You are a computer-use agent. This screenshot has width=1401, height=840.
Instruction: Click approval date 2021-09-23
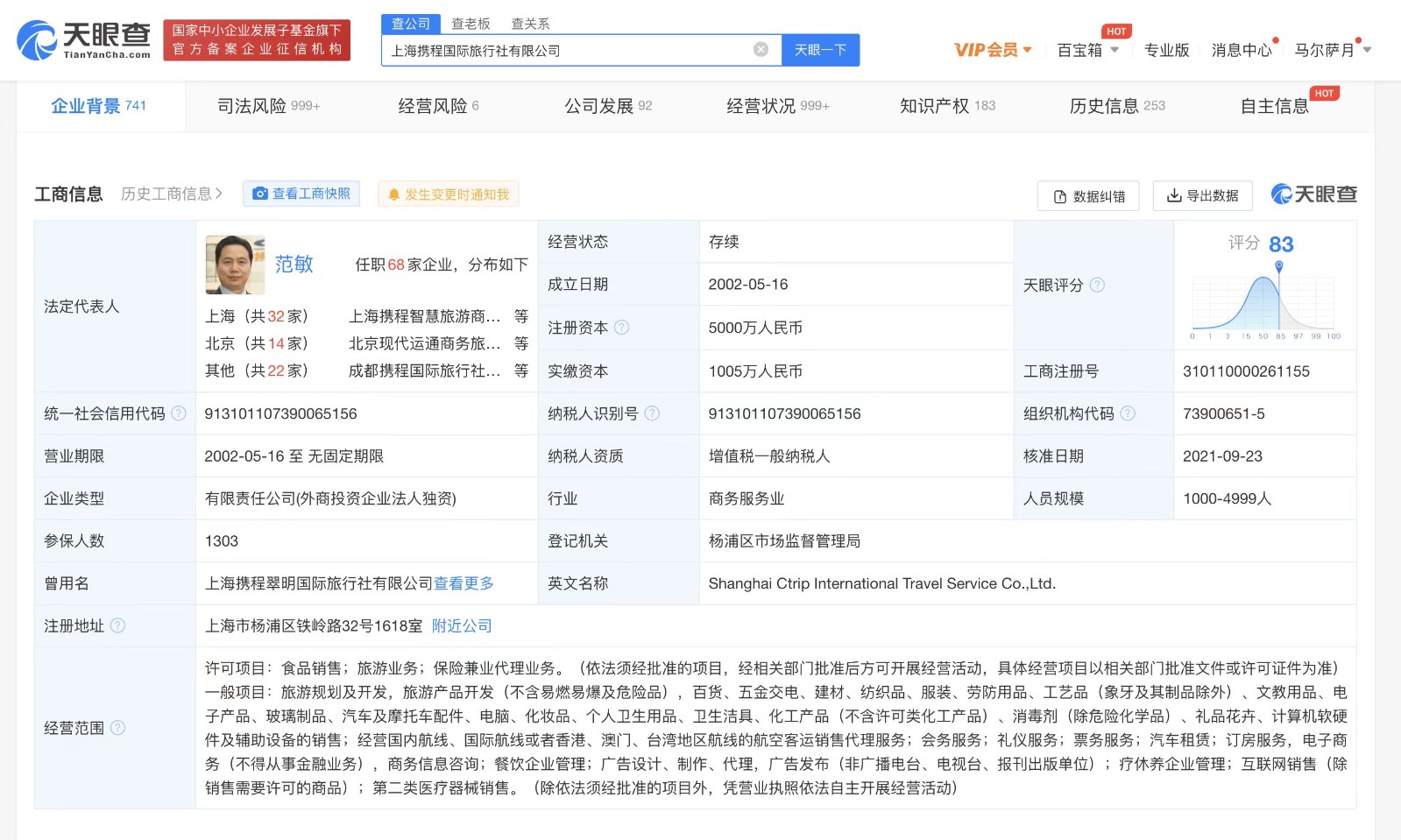[x=1222, y=456]
